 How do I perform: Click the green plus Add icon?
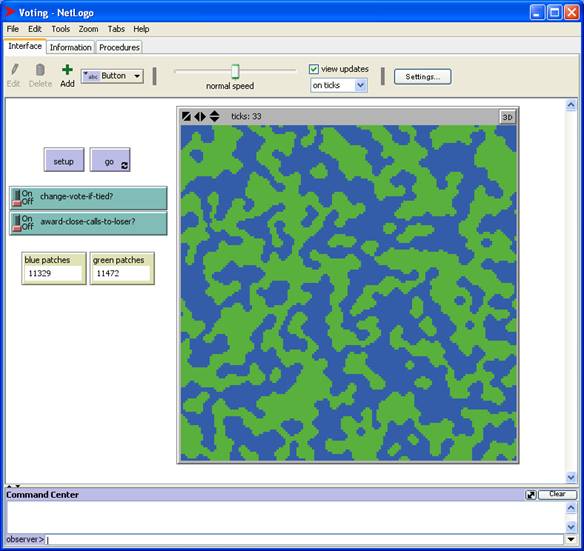[x=67, y=70]
